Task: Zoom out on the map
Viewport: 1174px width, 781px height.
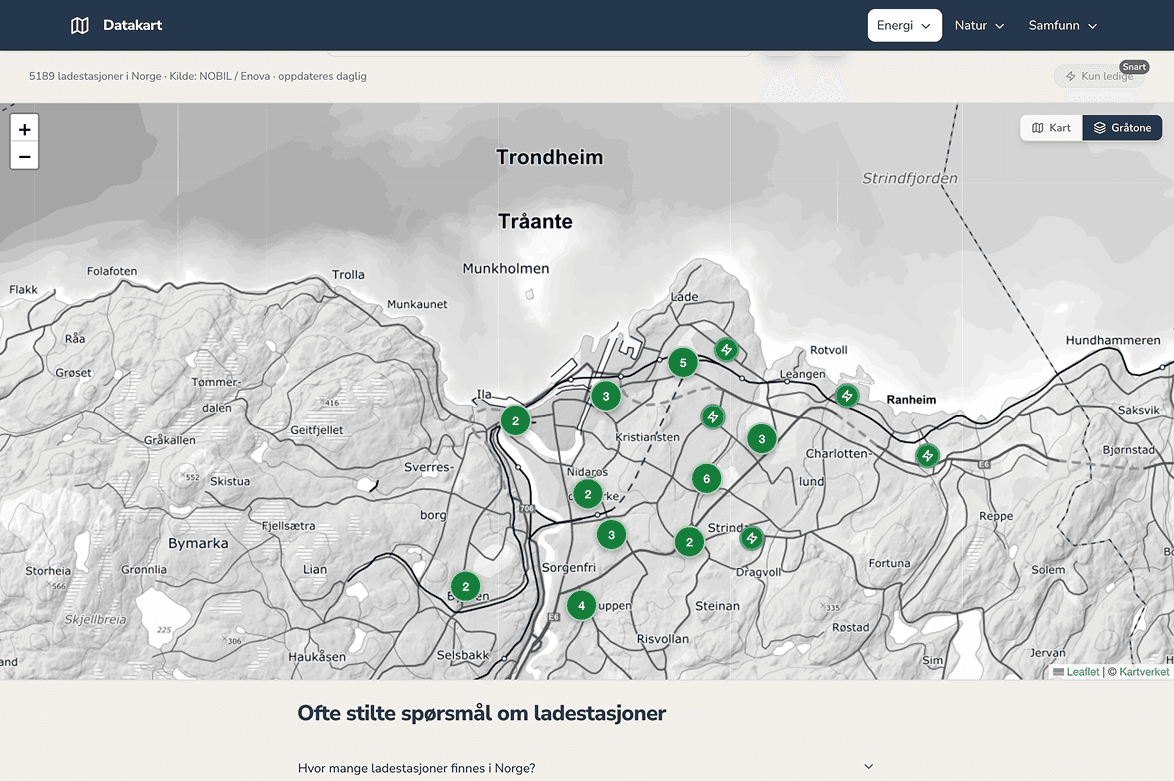Action: tap(25, 156)
